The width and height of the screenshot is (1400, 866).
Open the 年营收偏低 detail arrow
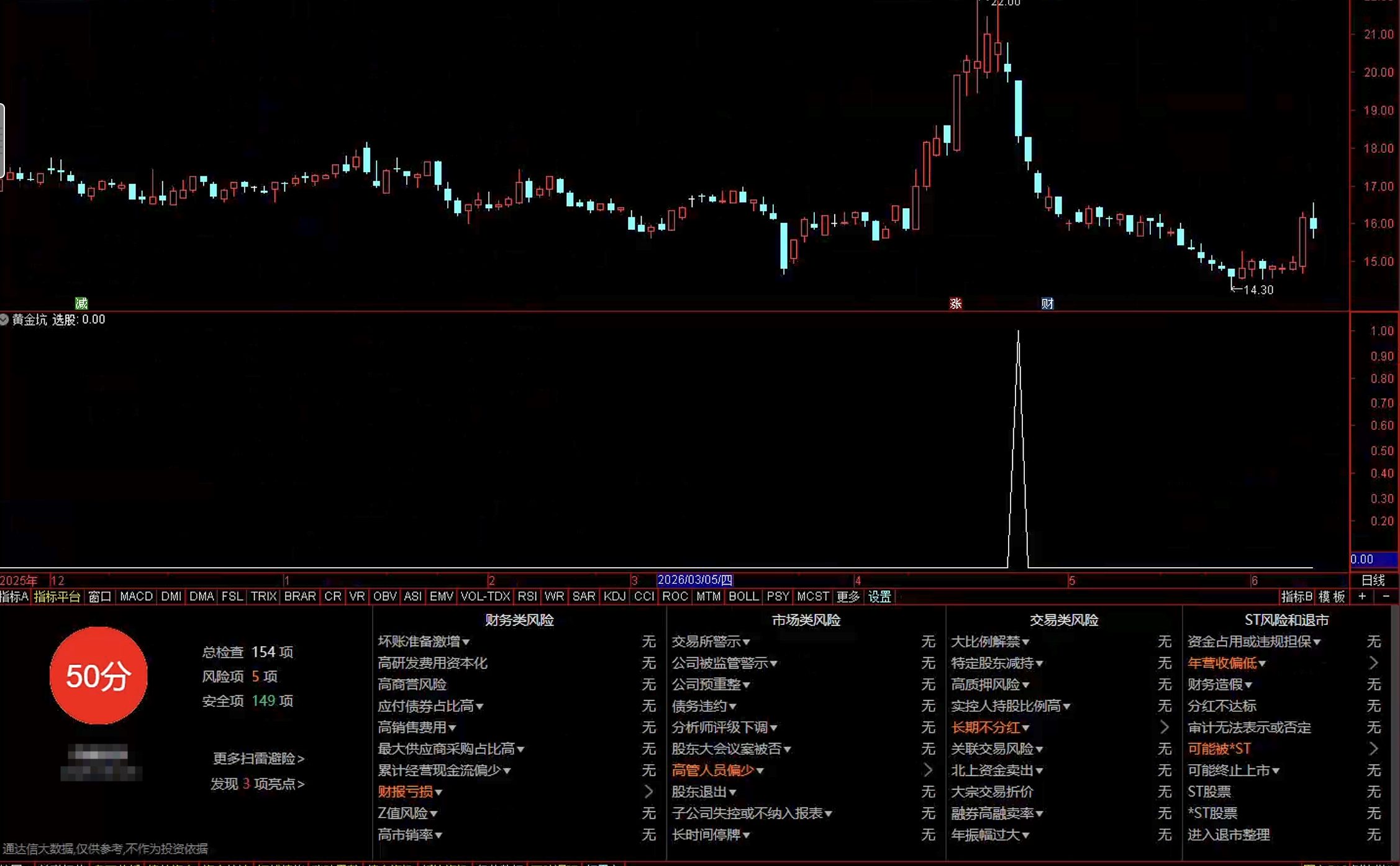[1373, 663]
